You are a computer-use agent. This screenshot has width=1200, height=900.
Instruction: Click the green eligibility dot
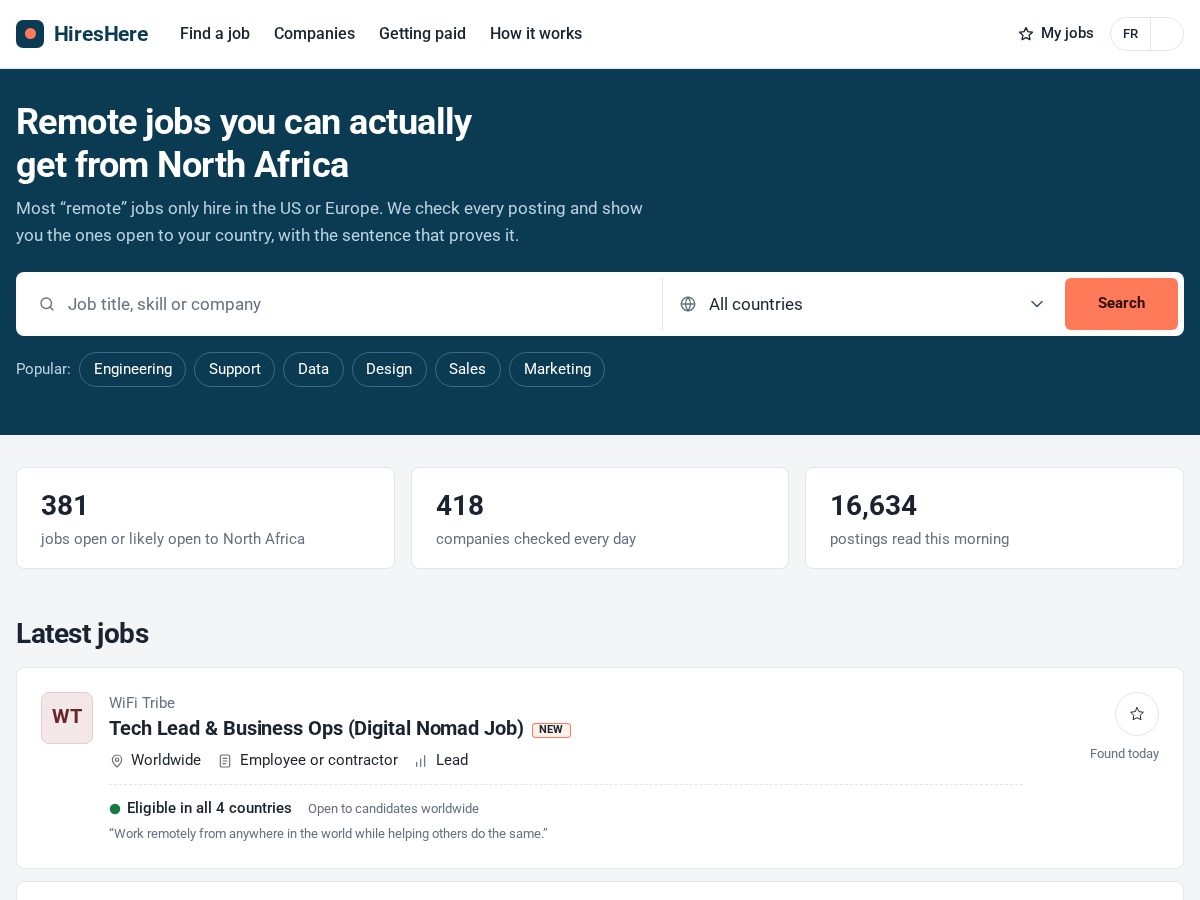pos(115,808)
